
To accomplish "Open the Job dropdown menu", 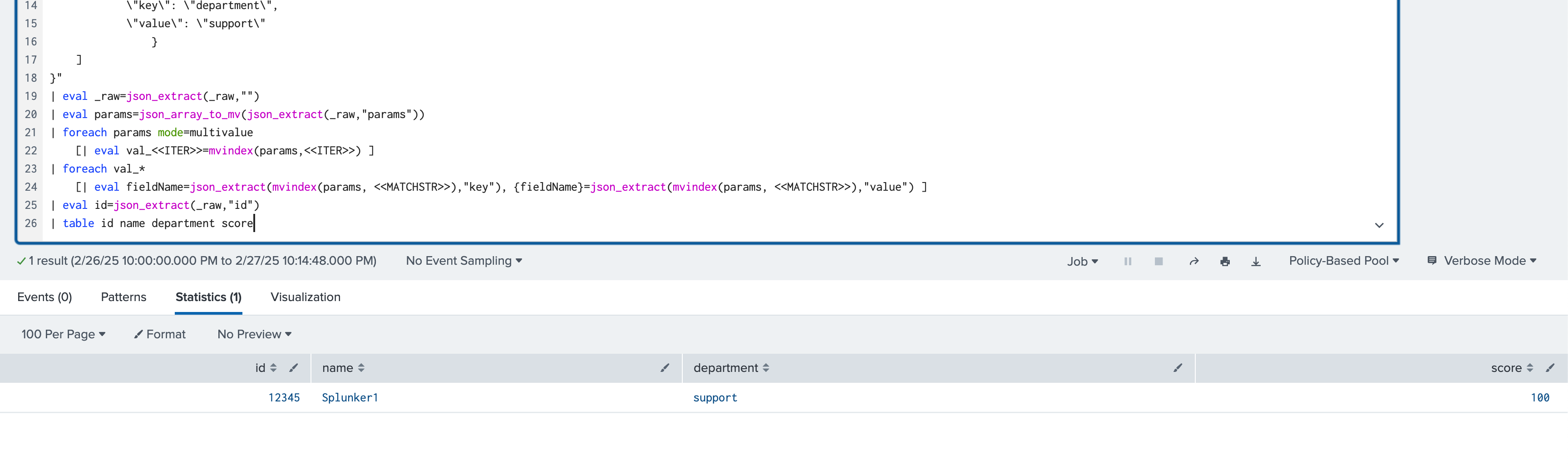I will click(1082, 261).
